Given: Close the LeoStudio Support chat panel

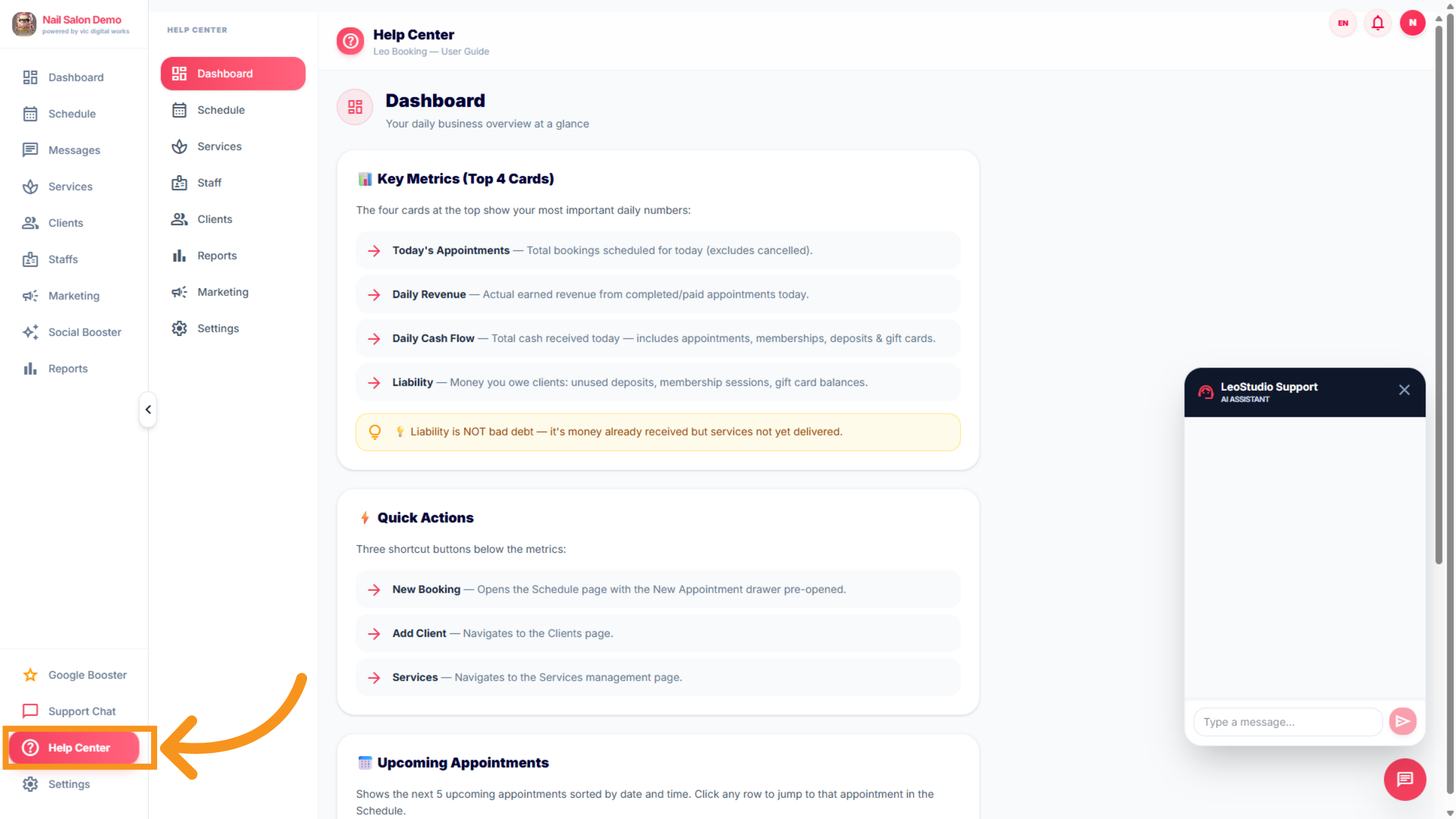Looking at the screenshot, I should [1404, 390].
